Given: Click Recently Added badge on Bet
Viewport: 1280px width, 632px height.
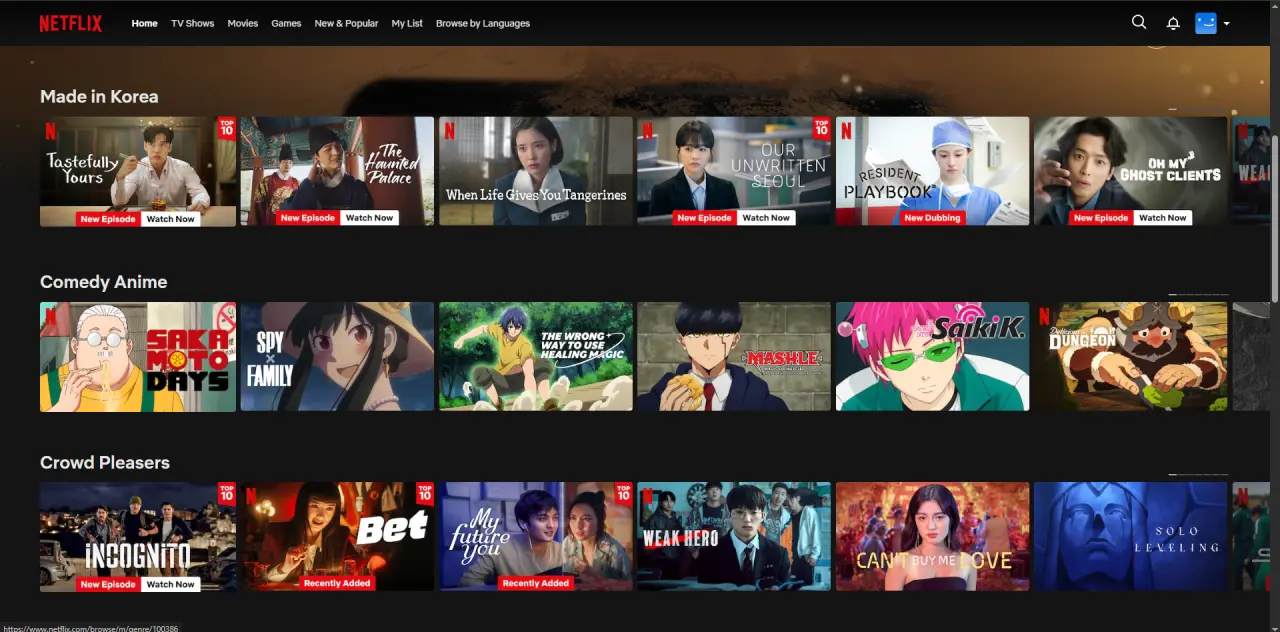Looking at the screenshot, I should 337,584.
